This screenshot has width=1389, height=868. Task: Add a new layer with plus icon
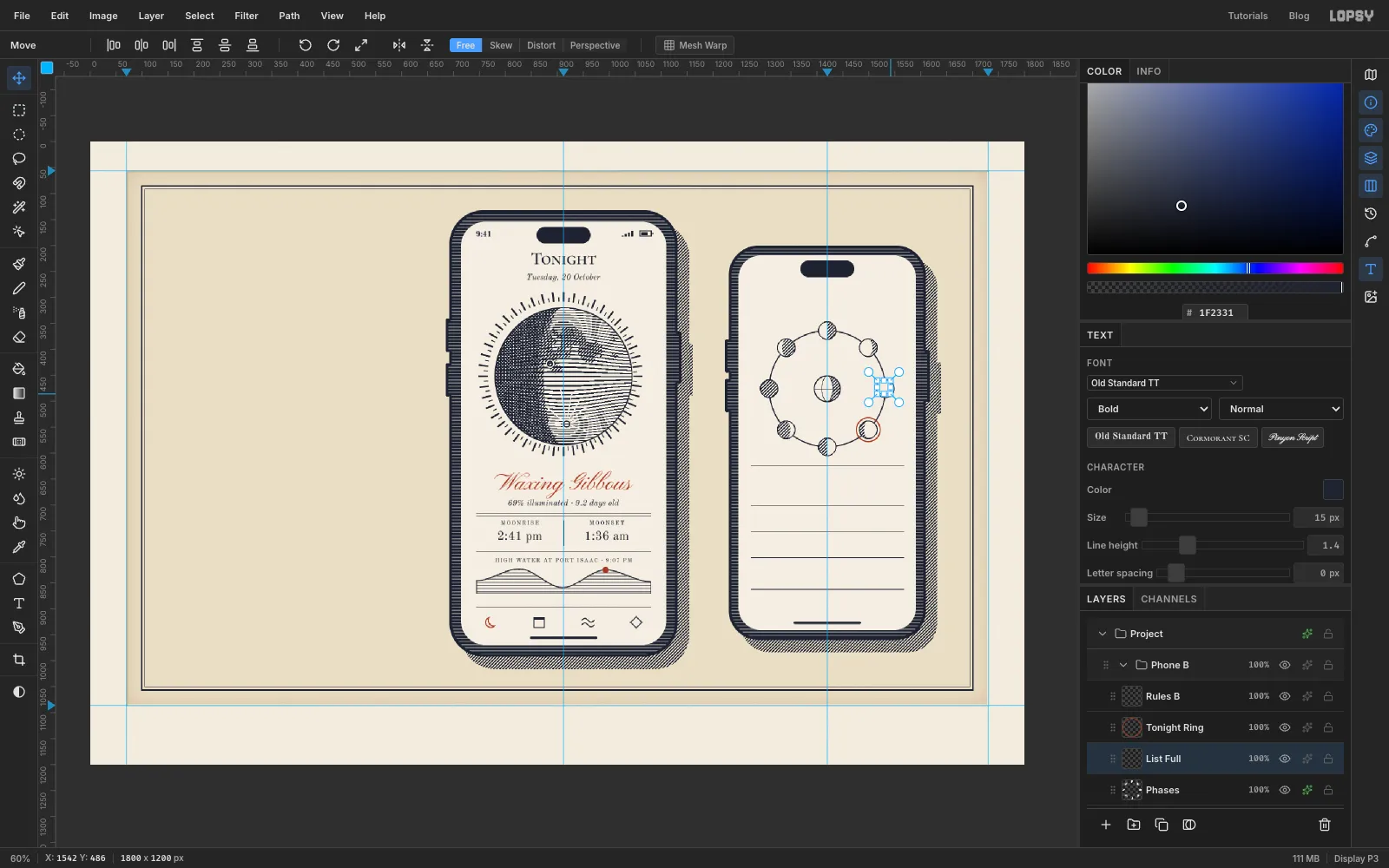coord(1106,825)
